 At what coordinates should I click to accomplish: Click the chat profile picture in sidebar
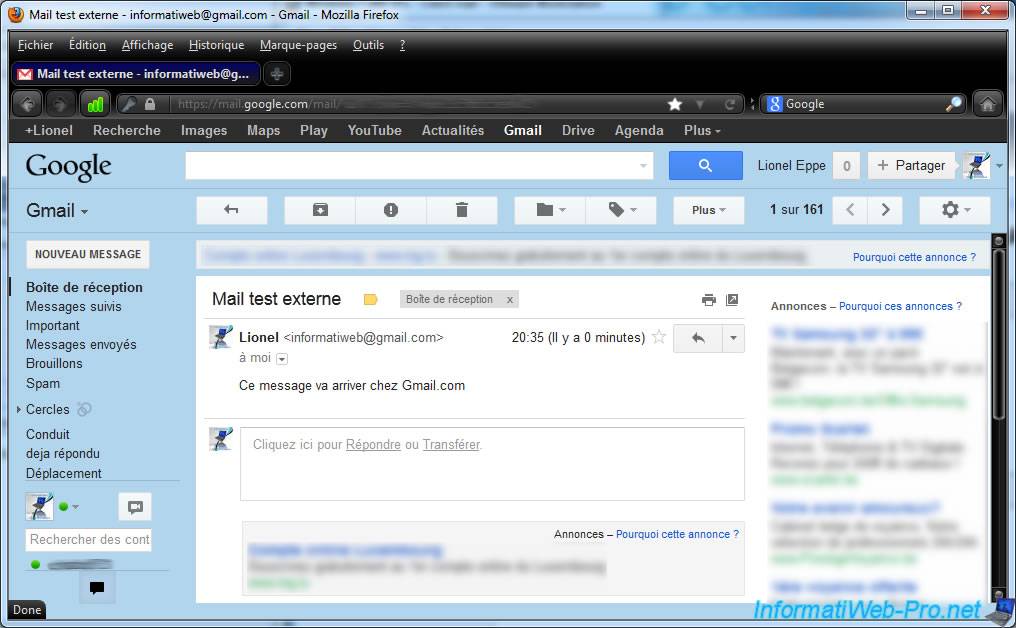click(x=40, y=506)
